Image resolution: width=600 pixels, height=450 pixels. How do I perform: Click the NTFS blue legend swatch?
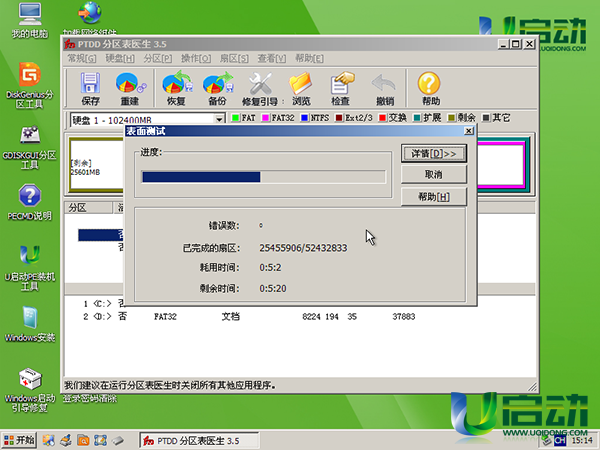point(304,118)
